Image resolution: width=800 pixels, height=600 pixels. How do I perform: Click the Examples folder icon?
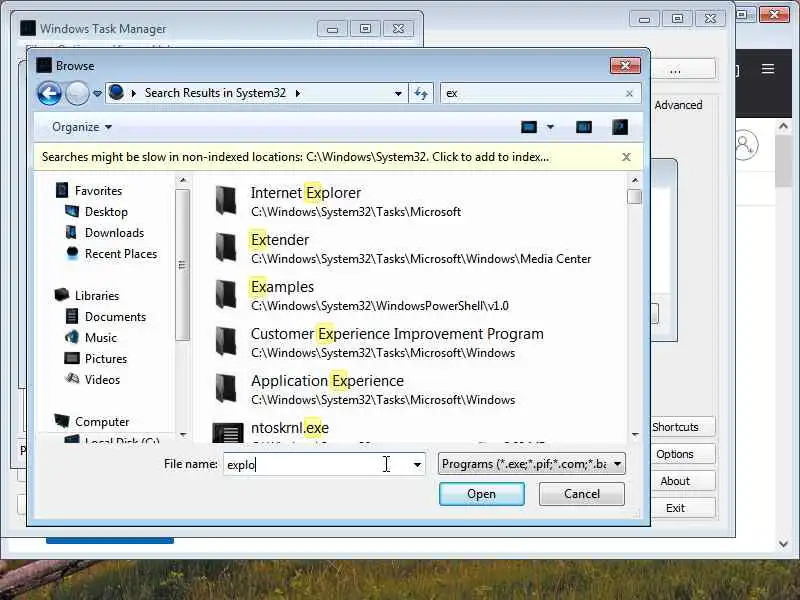pyautogui.click(x=226, y=294)
